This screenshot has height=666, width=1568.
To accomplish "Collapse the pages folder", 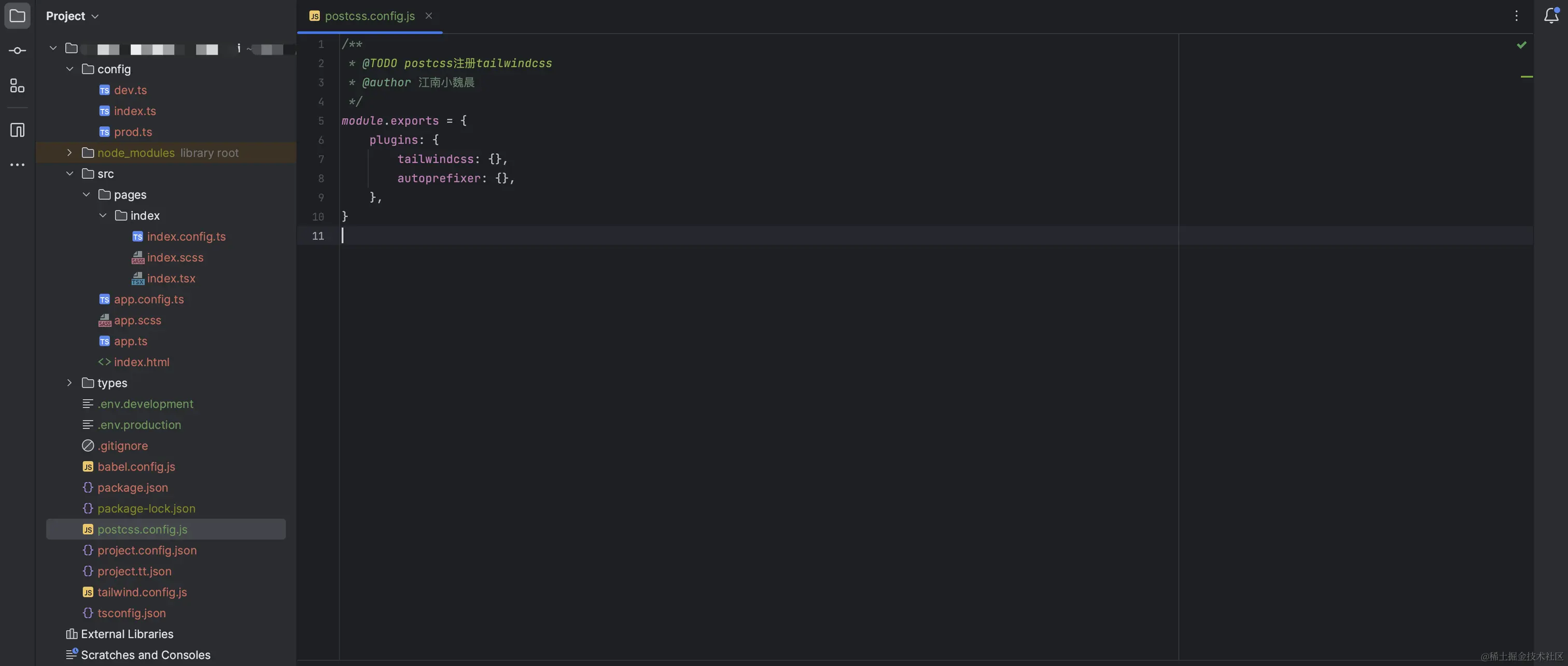I will coord(86,194).
